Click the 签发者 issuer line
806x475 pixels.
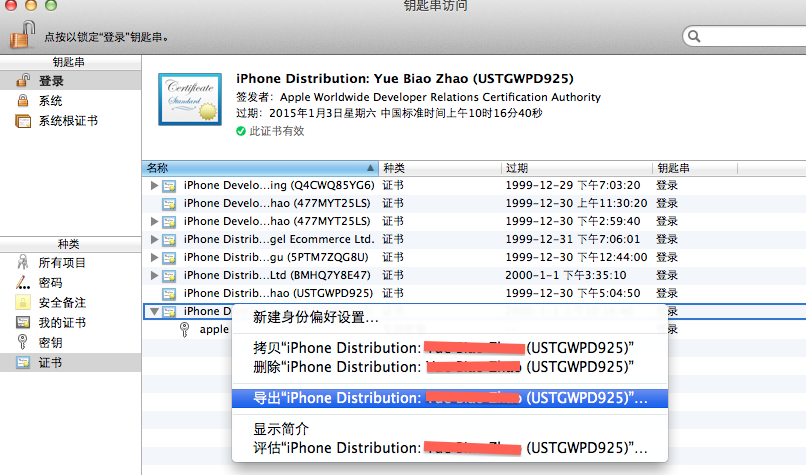coord(418,97)
